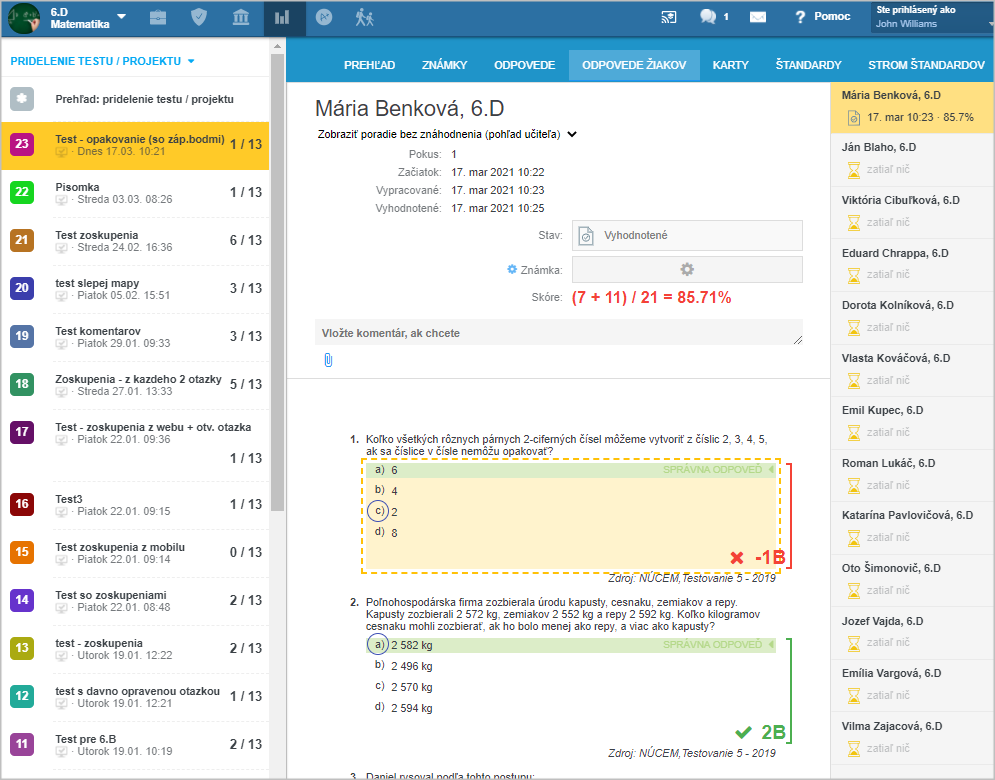Viewport: 995px width, 780px height.
Task: Switch to the Známky tab
Action: coord(444,65)
